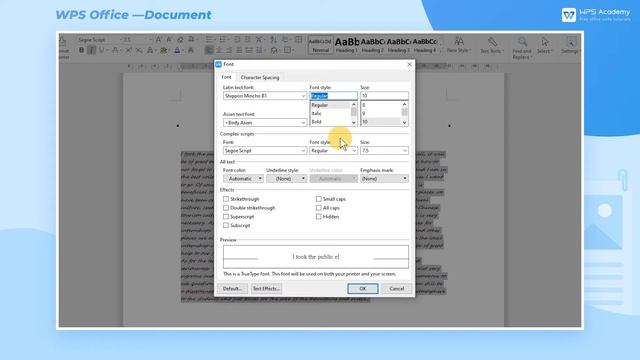Screen dimensions: 640x360
Task: Open the Emphasis mark dropdown
Action: coord(384,178)
